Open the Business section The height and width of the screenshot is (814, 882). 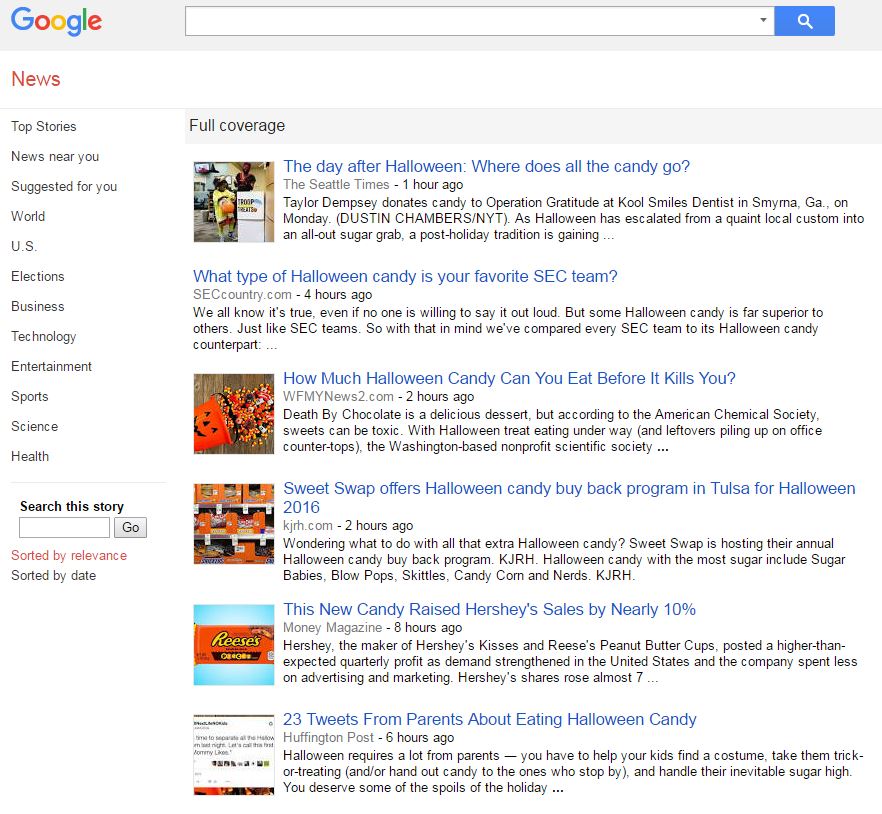38,307
